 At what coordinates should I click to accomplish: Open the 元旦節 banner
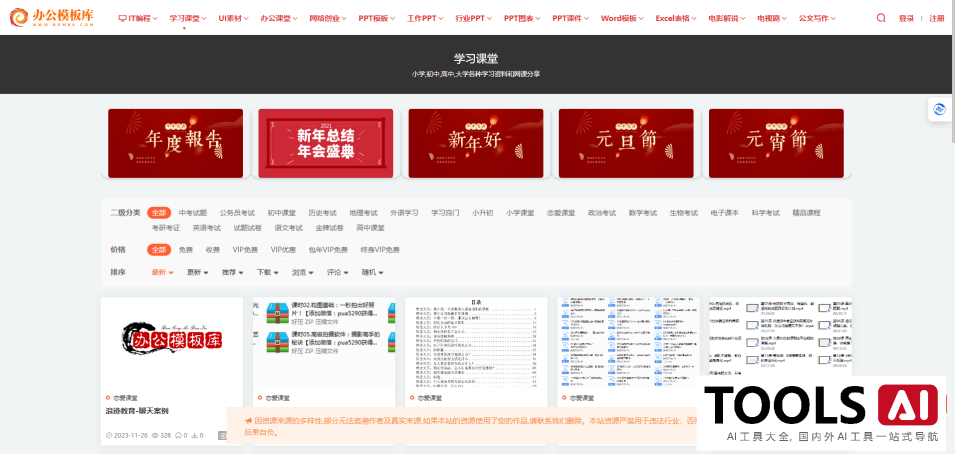point(626,143)
